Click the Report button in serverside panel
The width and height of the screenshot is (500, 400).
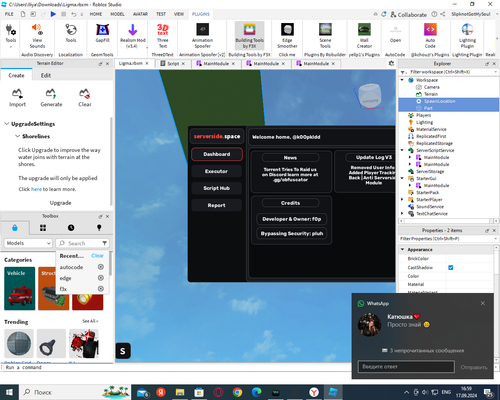tap(216, 205)
